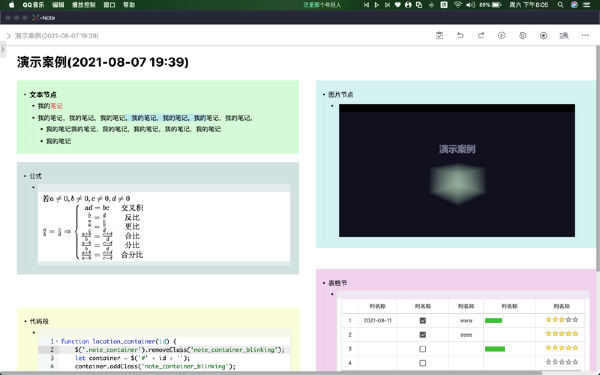Click the horizontal scrollbar at the bottom
600x375 pixels.
(271, 373)
